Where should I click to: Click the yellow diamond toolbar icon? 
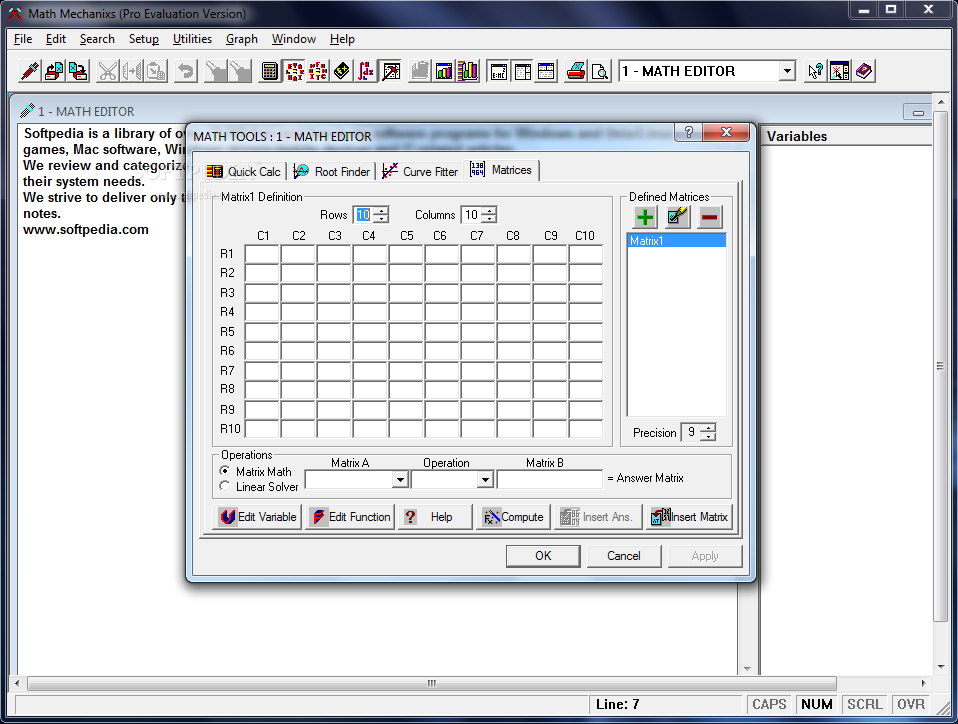click(x=342, y=71)
